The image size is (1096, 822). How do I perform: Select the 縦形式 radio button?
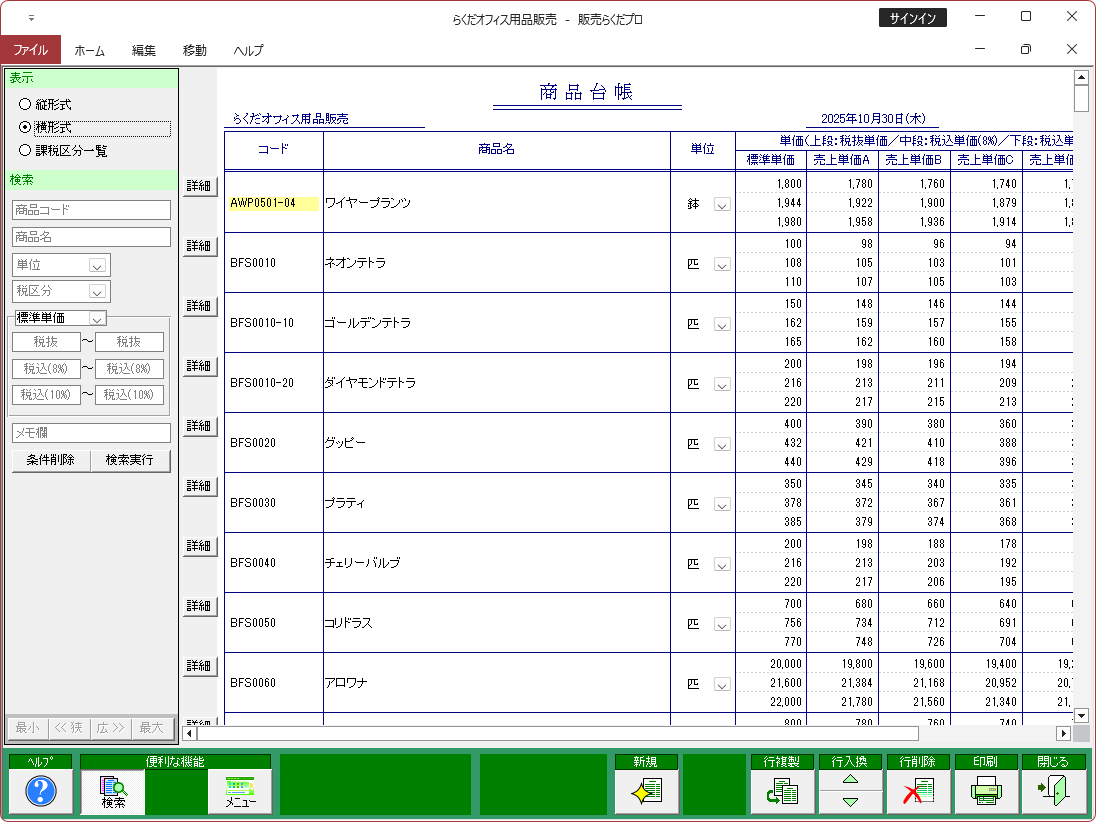pyautogui.click(x=25, y=104)
